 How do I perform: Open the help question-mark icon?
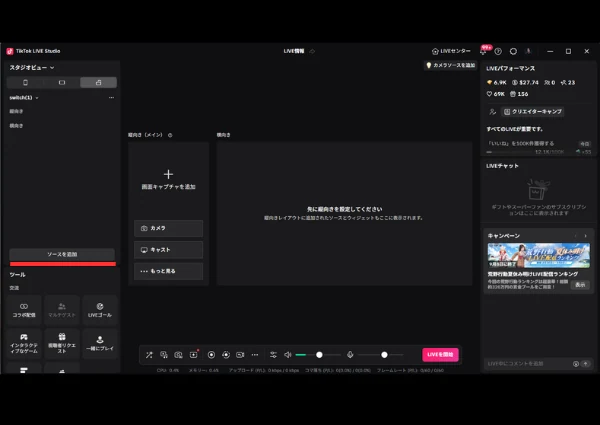pyautogui.click(x=498, y=51)
